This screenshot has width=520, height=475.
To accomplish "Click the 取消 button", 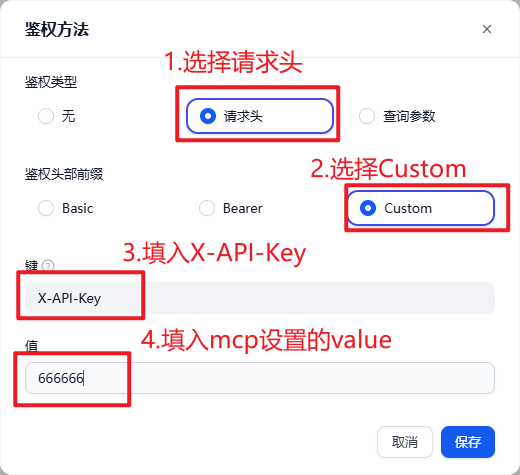I will click(x=405, y=442).
